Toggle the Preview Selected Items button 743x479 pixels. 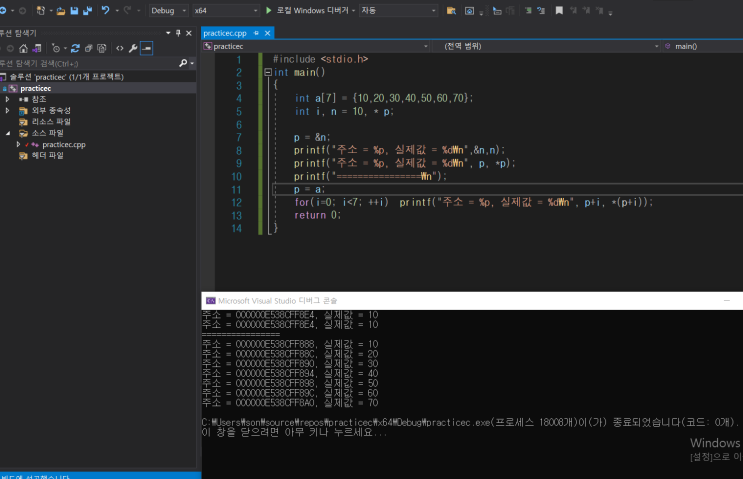(x=146, y=48)
